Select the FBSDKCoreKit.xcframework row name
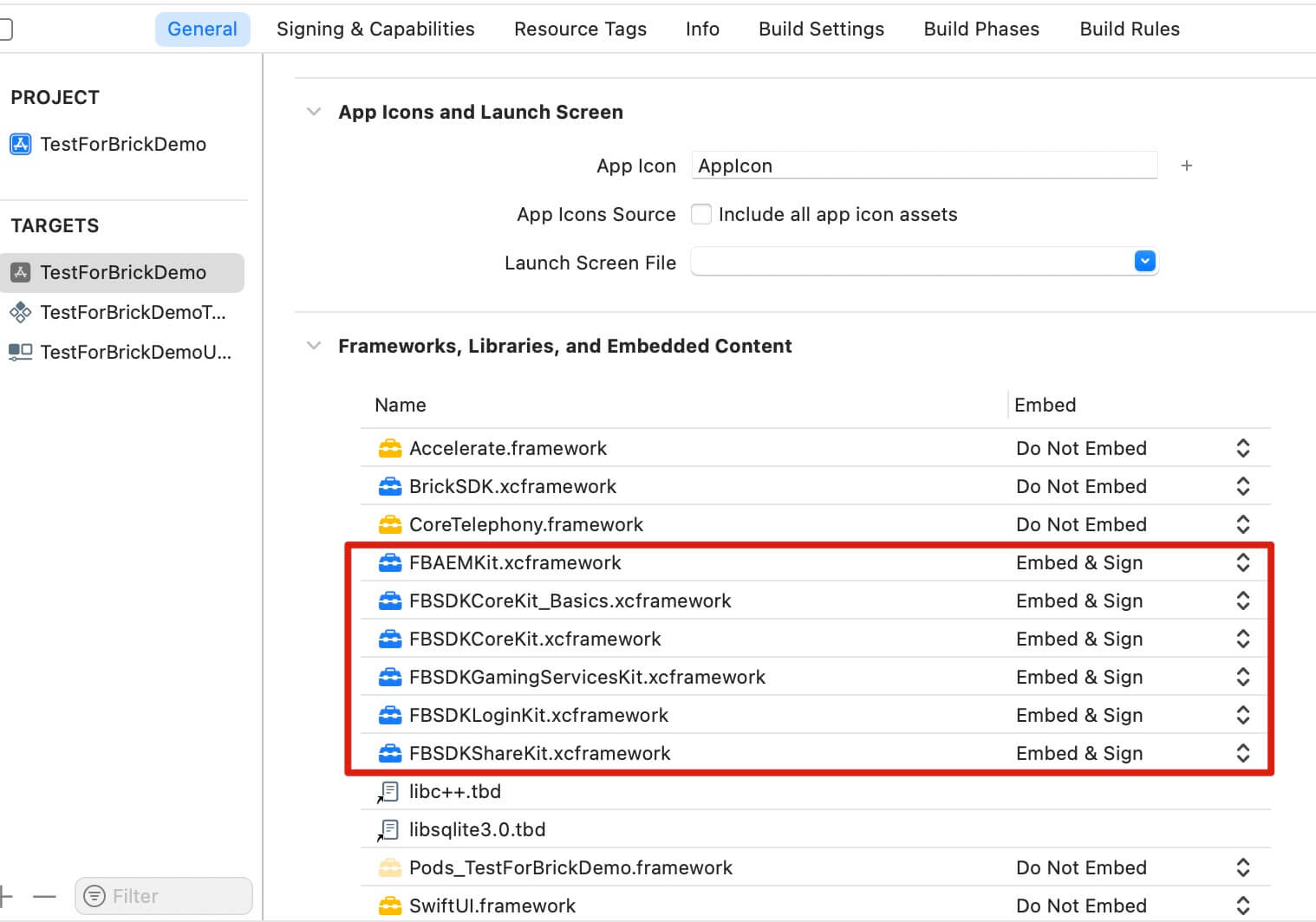The image size is (1316, 922). [x=535, y=639]
